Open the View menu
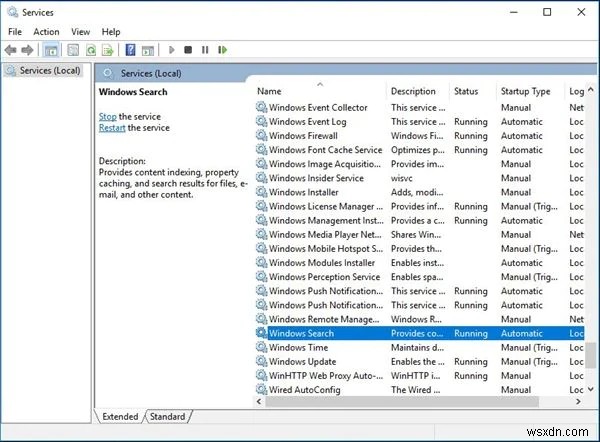600x442 pixels. pyautogui.click(x=80, y=32)
